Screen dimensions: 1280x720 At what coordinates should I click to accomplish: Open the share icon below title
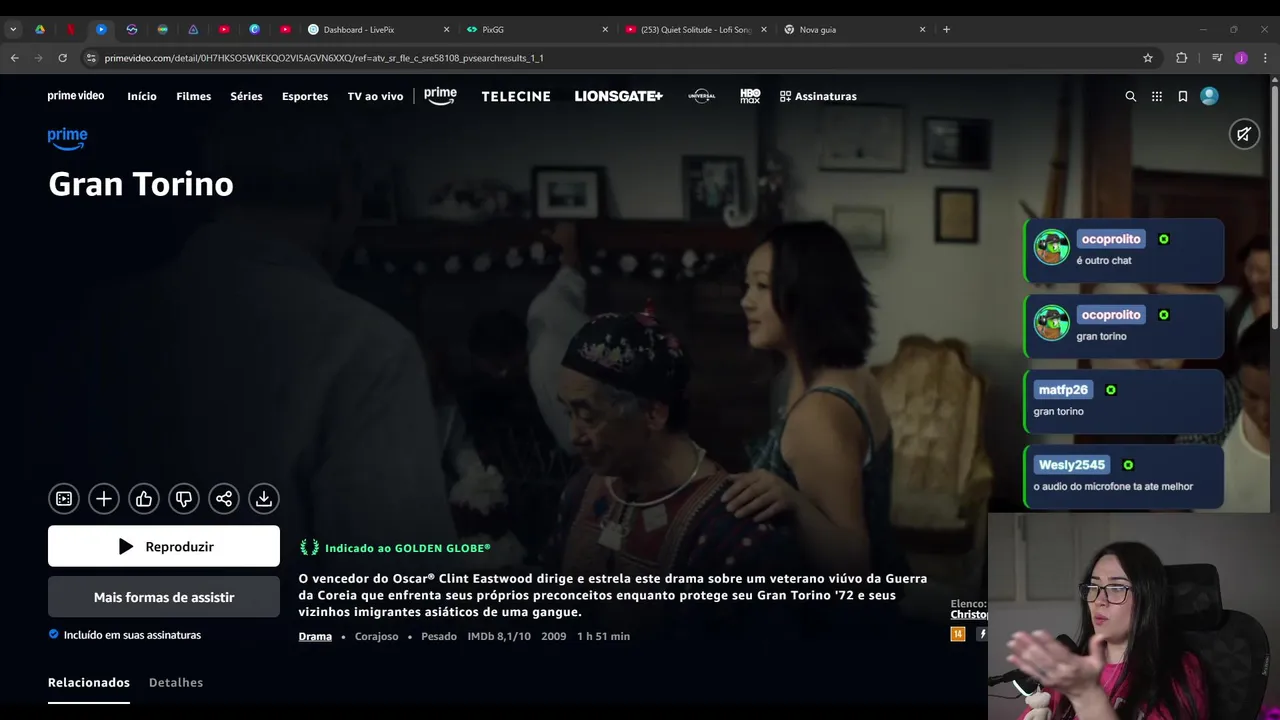[x=224, y=498]
